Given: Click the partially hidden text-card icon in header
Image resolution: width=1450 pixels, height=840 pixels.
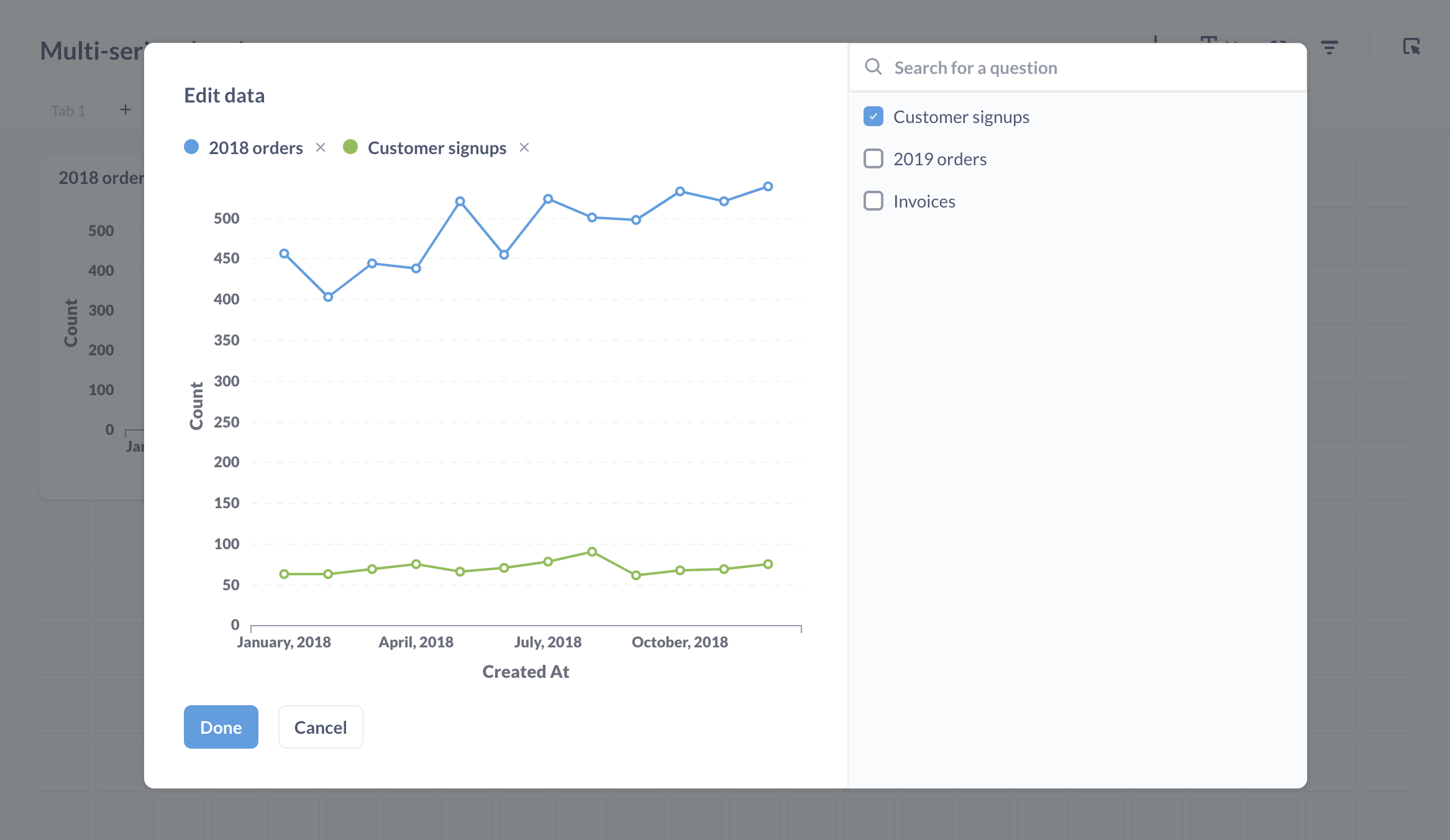Looking at the screenshot, I should pyautogui.click(x=1208, y=40).
